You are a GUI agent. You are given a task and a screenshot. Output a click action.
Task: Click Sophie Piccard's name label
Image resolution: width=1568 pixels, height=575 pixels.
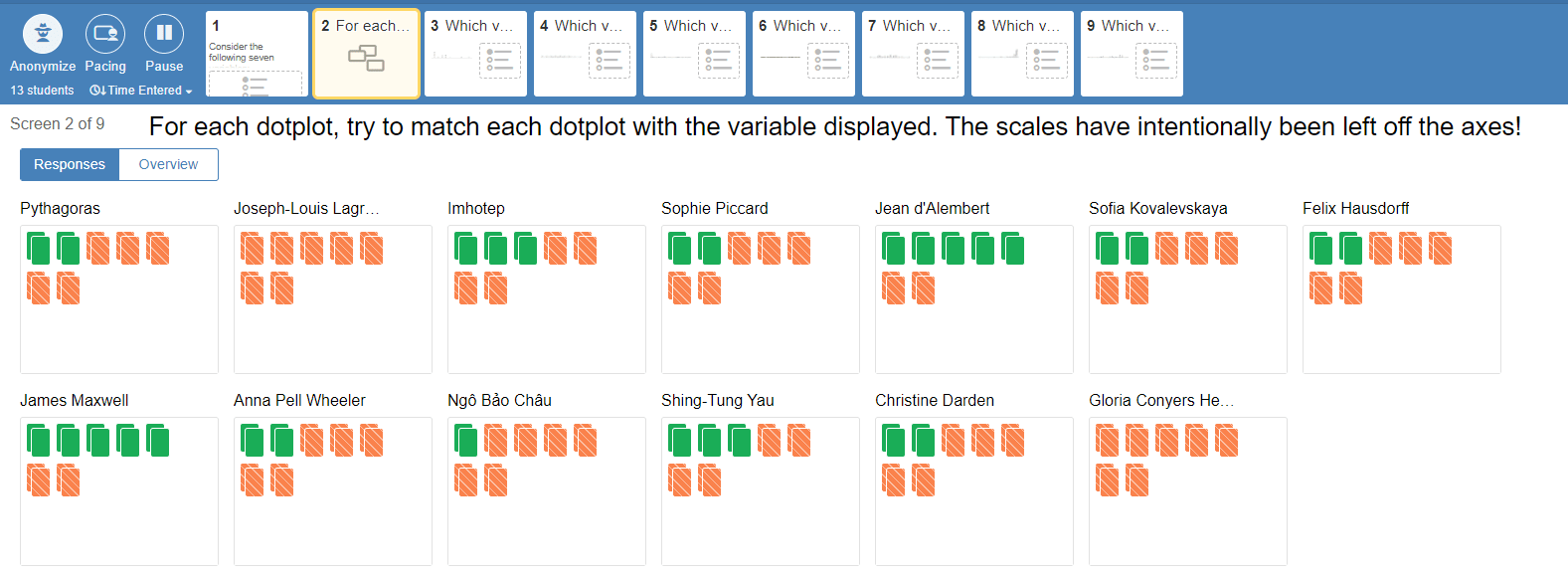tap(715, 208)
